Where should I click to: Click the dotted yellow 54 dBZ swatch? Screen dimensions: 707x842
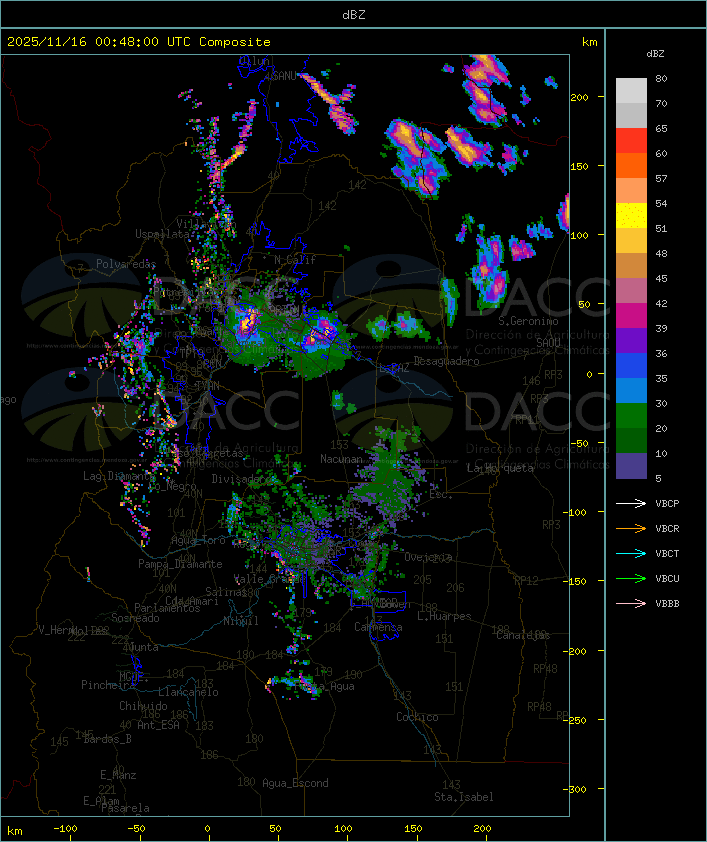[631, 216]
